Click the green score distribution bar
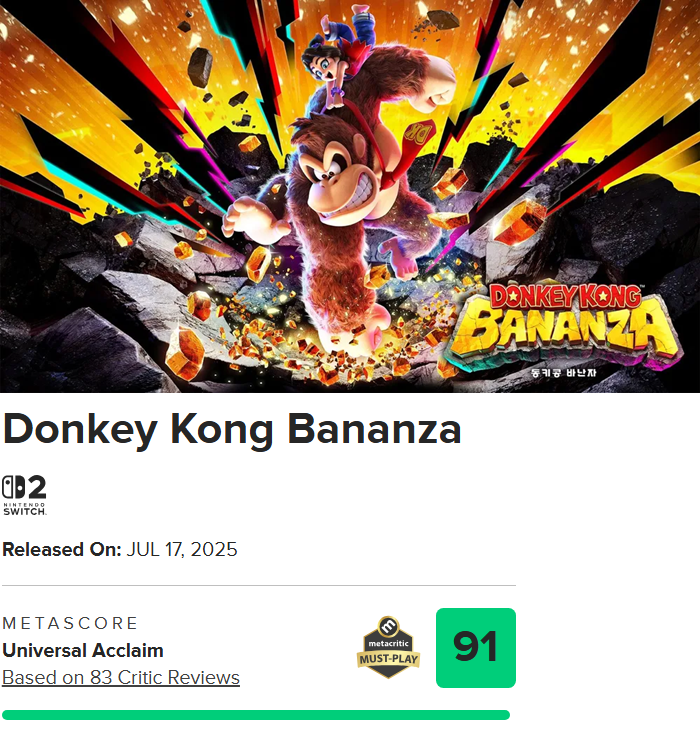The width and height of the screenshot is (700, 730). click(x=256, y=715)
